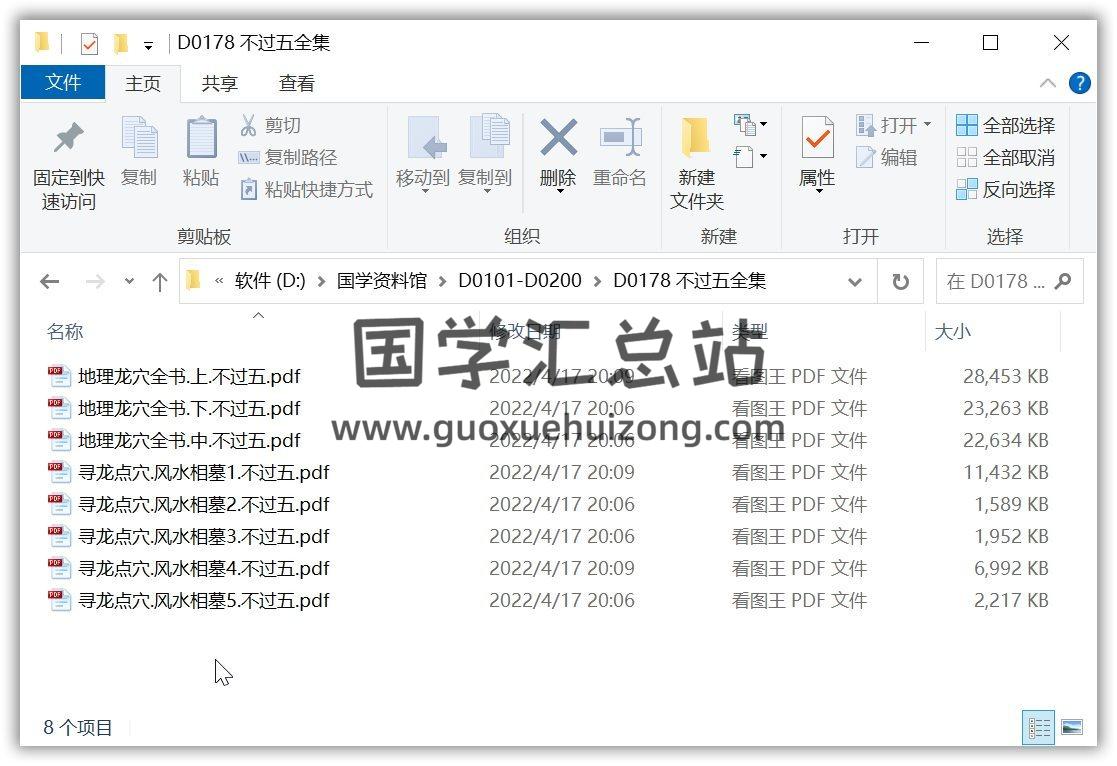The width and height of the screenshot is (1117, 766).
Task: Click 国学资料馆 in the address path
Action: 382,281
